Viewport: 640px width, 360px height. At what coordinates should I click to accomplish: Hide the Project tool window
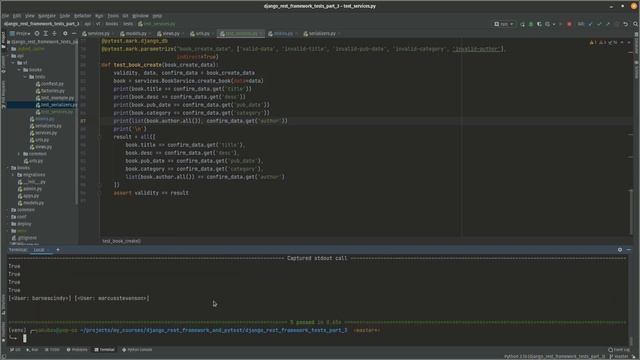pos(74,33)
